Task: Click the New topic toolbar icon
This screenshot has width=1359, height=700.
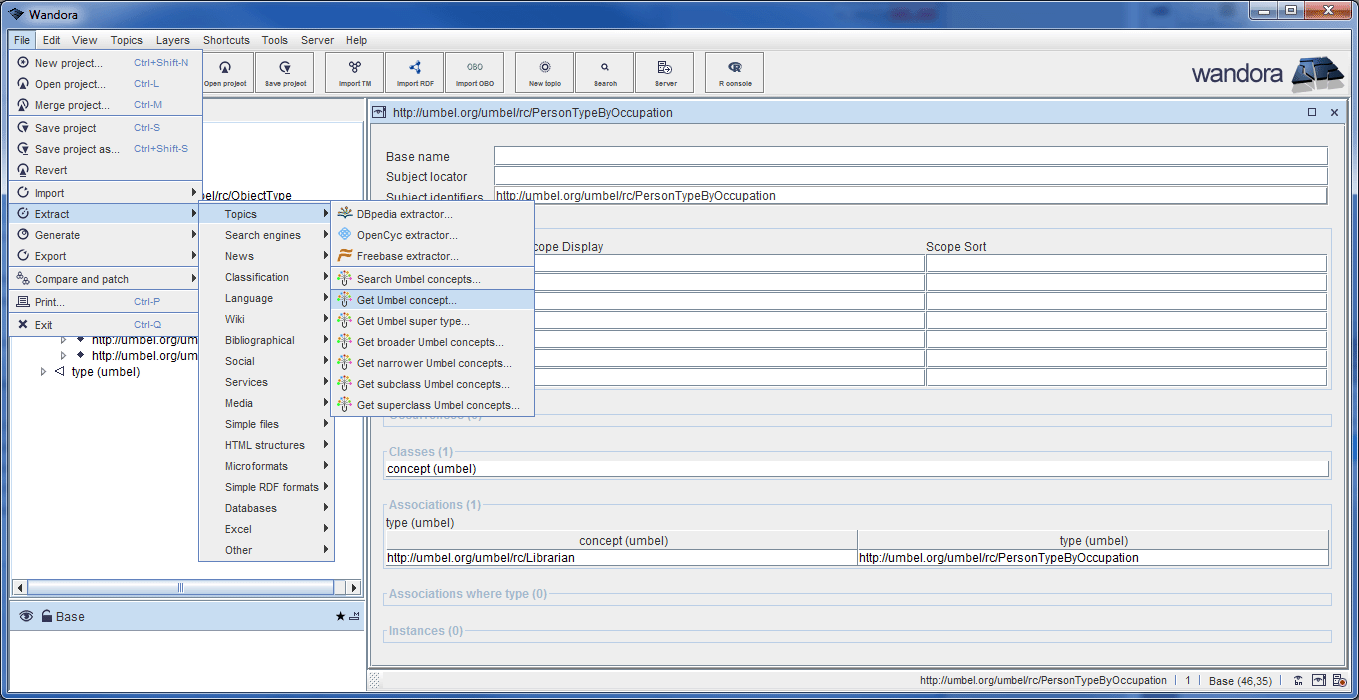Action: (545, 72)
